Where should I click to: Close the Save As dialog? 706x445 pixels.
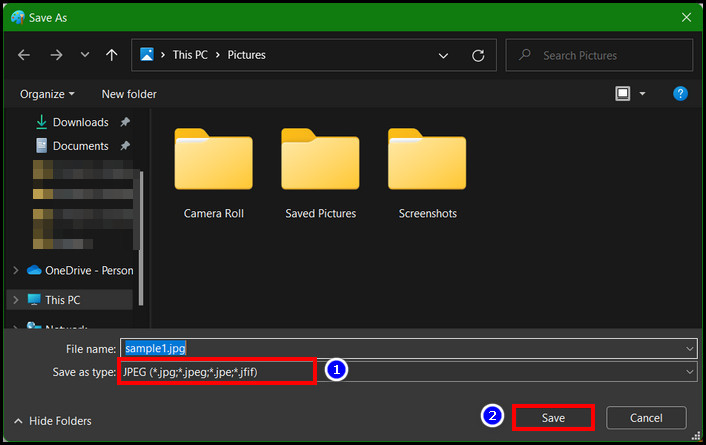pos(686,18)
